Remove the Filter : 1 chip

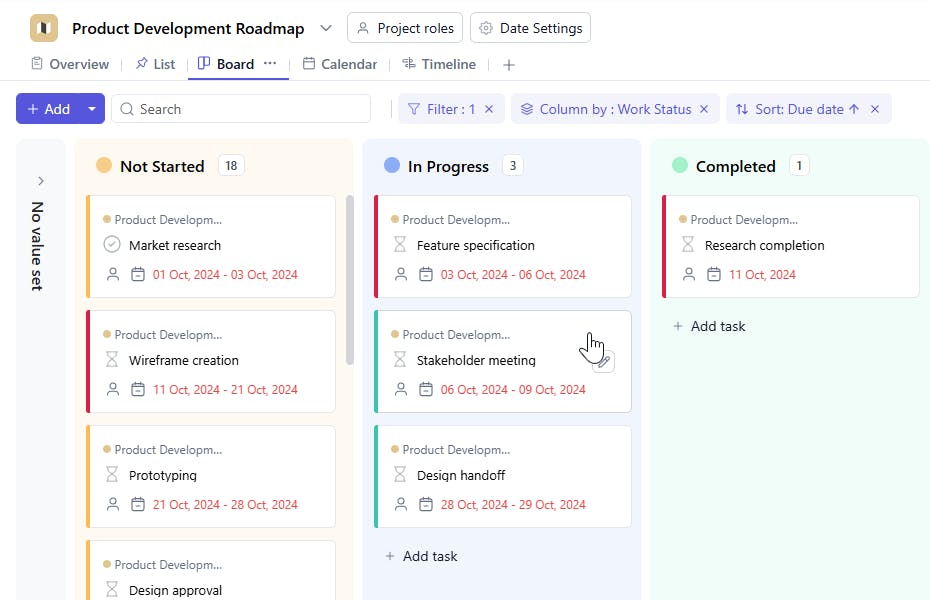(489, 109)
